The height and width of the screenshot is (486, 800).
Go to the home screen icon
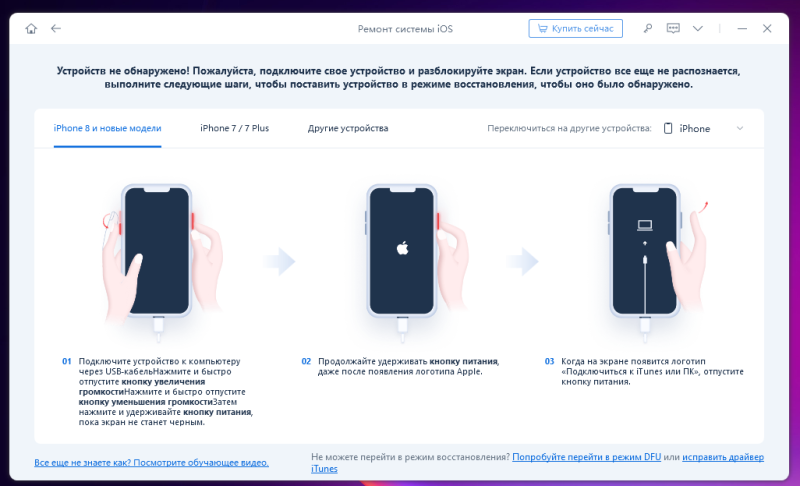[x=31, y=29]
